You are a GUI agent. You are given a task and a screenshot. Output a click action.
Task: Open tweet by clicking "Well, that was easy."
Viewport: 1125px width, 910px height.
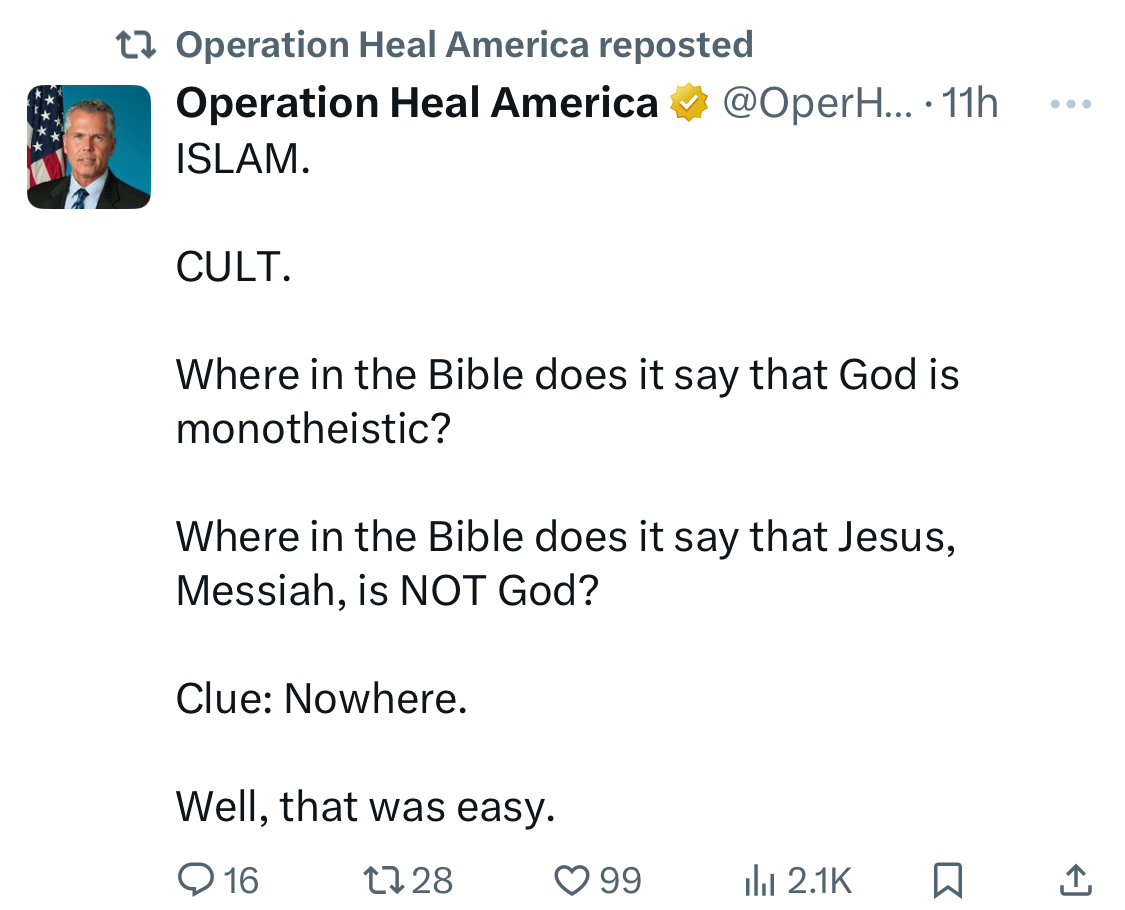coord(365,806)
